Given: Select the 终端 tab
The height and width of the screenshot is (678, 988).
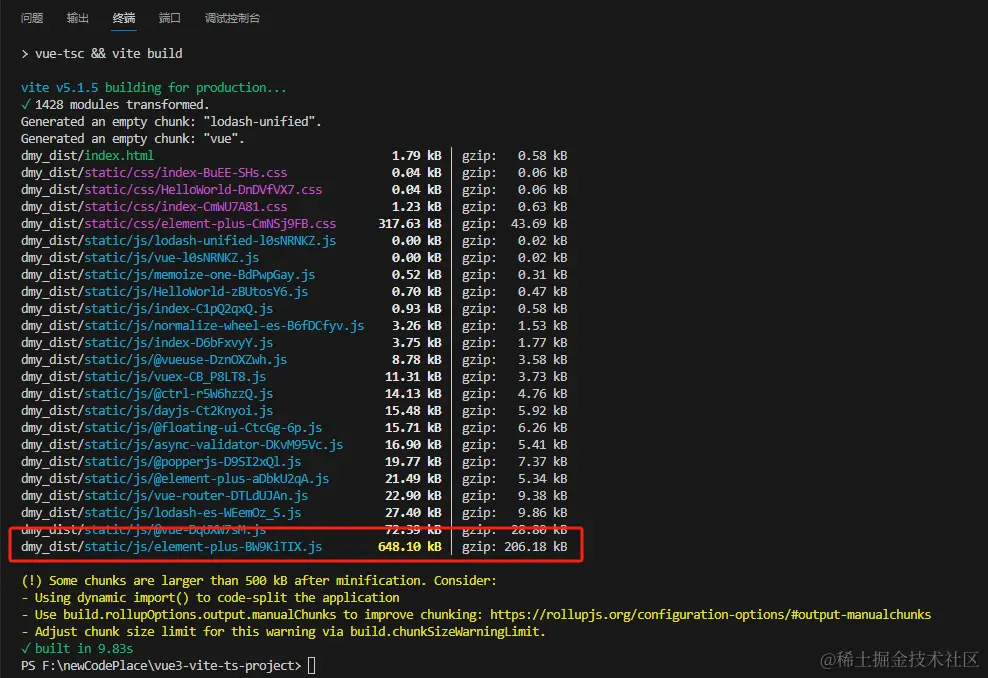Looking at the screenshot, I should pyautogui.click(x=124, y=18).
